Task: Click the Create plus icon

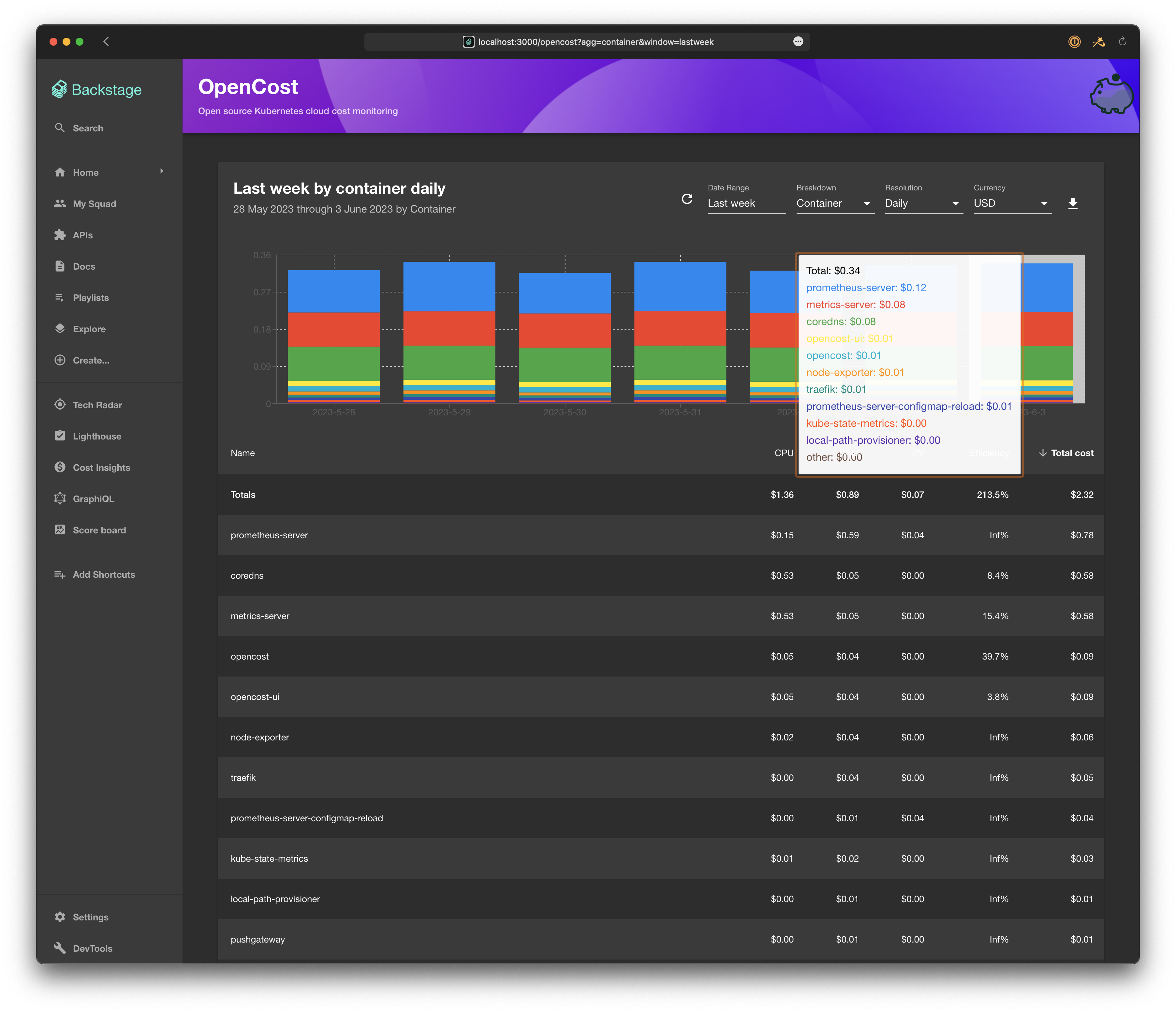Action: point(60,360)
